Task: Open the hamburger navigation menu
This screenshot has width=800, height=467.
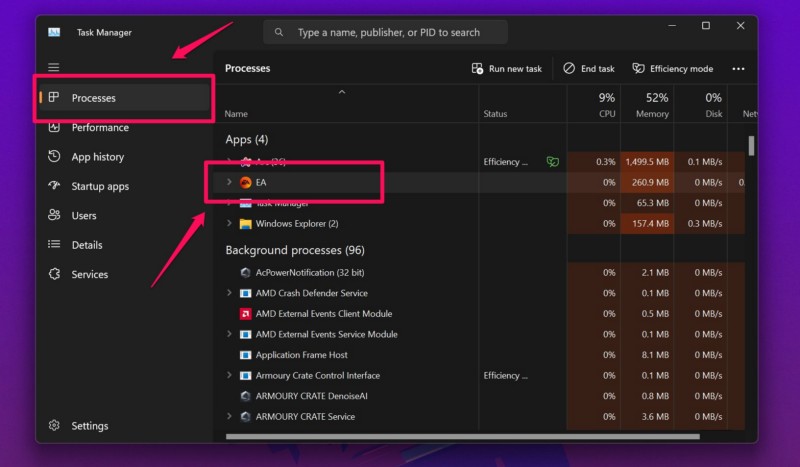Action: coord(54,67)
